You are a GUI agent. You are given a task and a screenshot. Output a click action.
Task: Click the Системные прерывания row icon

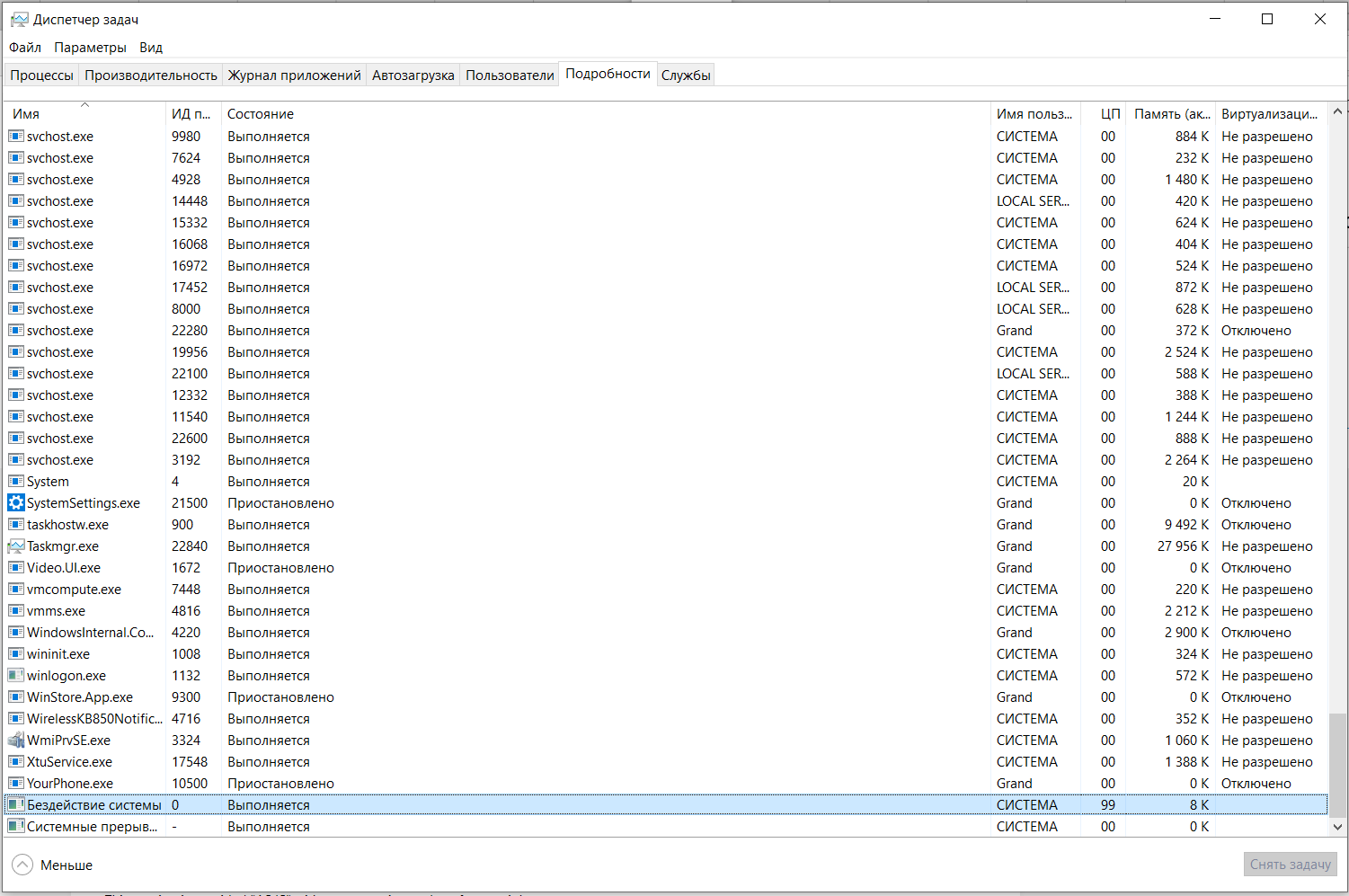[16, 827]
